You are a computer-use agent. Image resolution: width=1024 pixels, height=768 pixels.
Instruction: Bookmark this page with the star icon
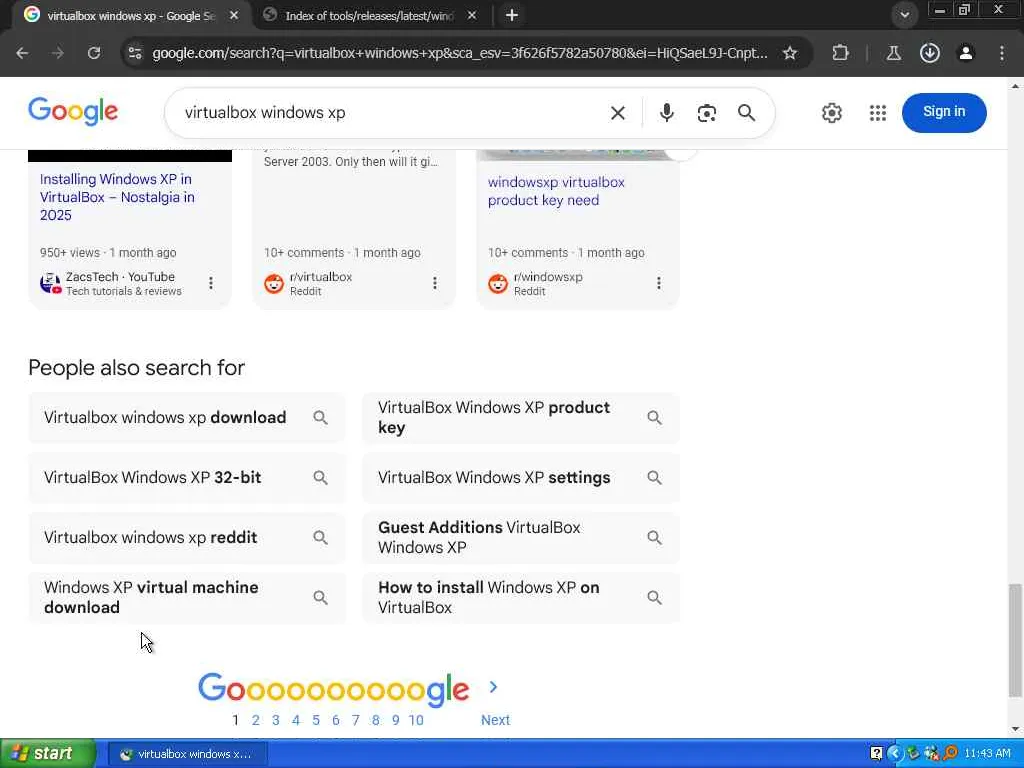tap(790, 53)
